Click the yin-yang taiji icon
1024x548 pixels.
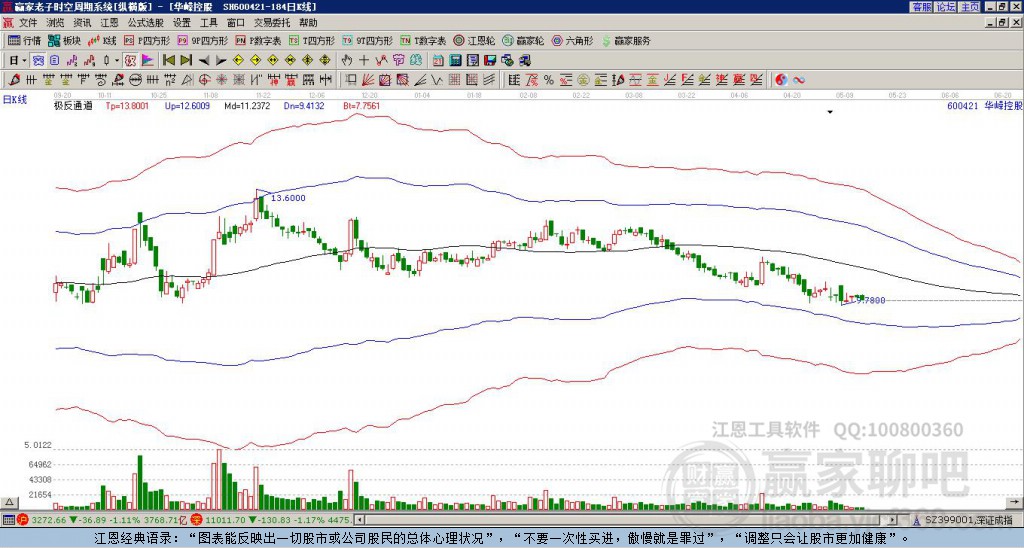[781, 80]
